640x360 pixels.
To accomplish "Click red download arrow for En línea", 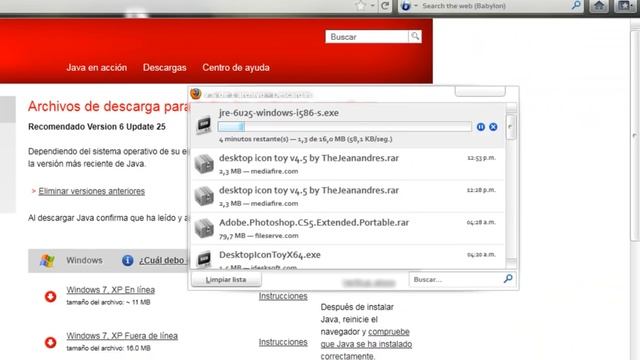I will 51,296.
